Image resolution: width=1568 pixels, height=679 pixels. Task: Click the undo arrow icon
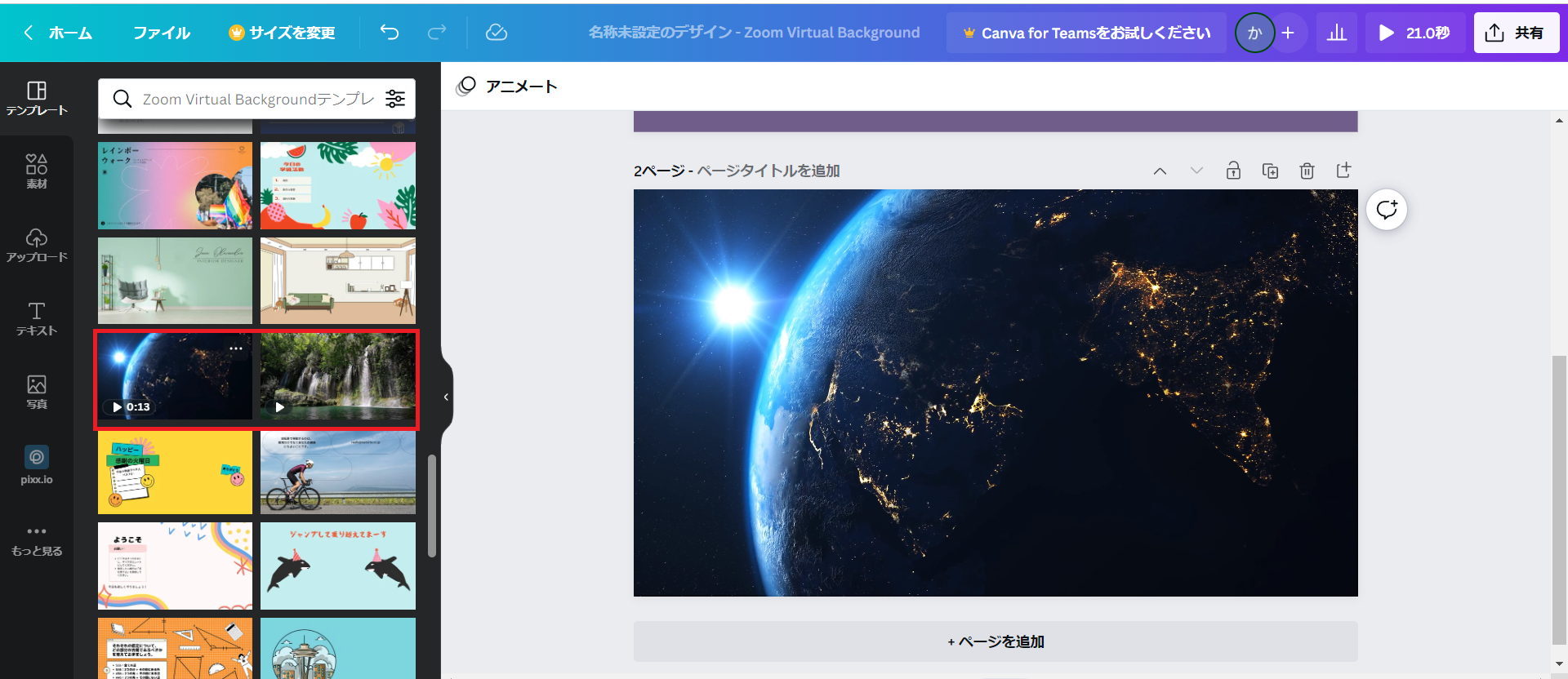click(x=390, y=33)
